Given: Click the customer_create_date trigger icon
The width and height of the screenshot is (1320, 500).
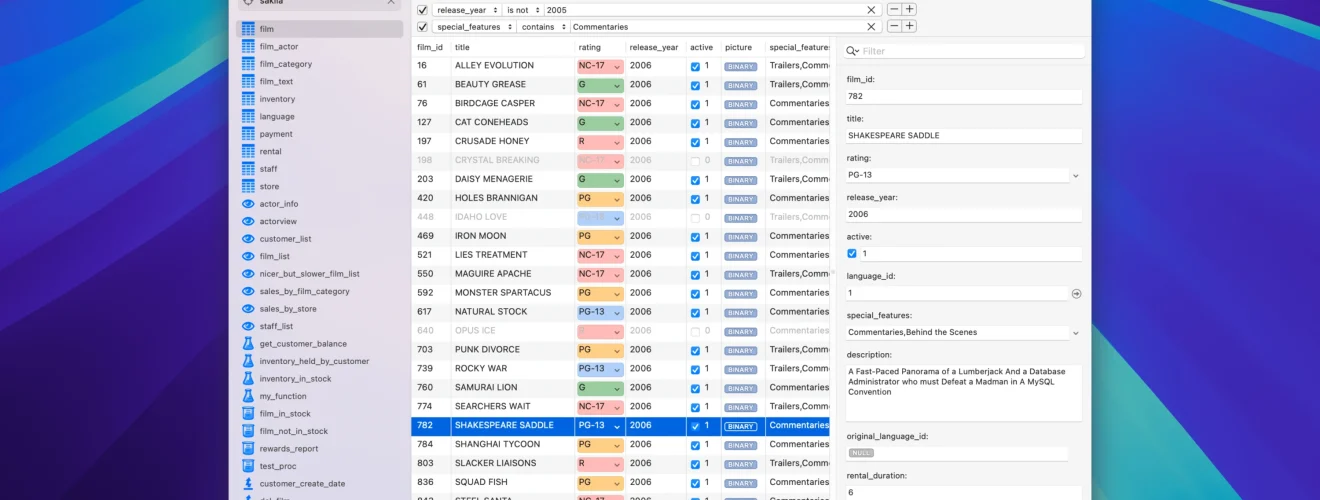Looking at the screenshot, I should pos(249,484).
